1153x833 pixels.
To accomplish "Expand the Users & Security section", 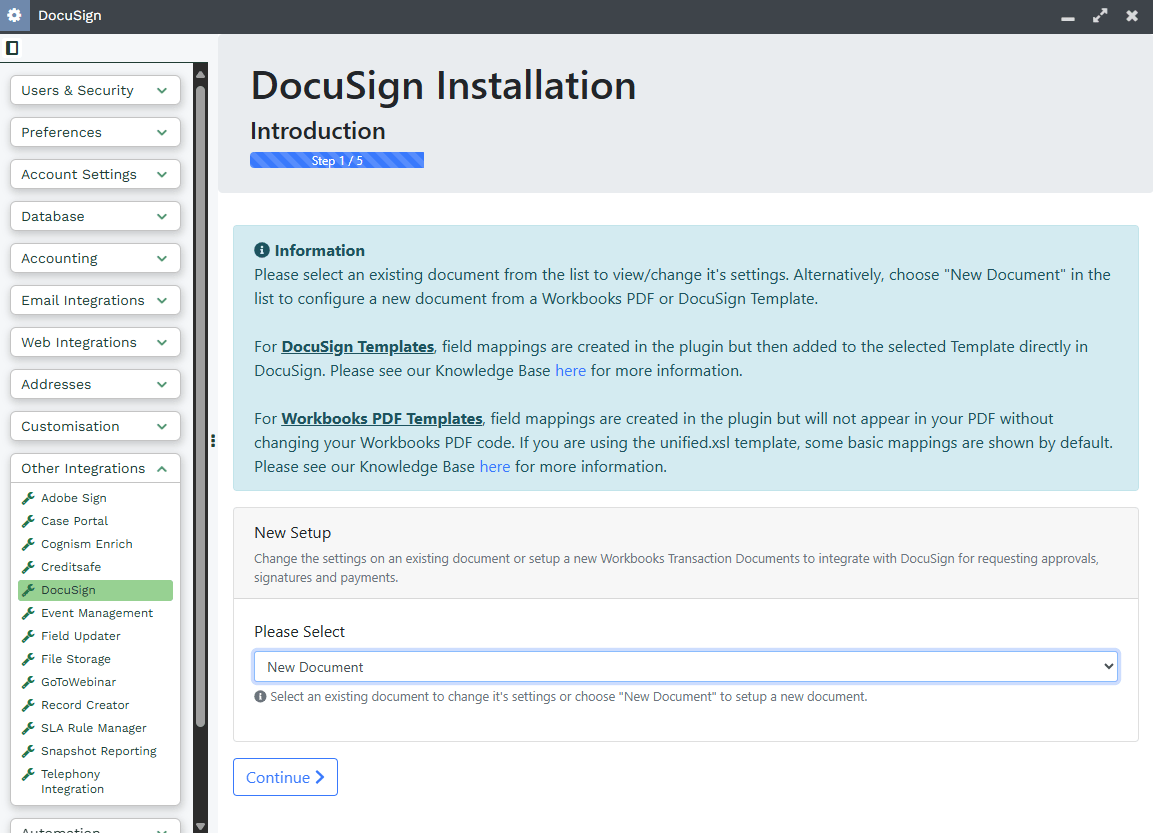I will (x=96, y=90).
